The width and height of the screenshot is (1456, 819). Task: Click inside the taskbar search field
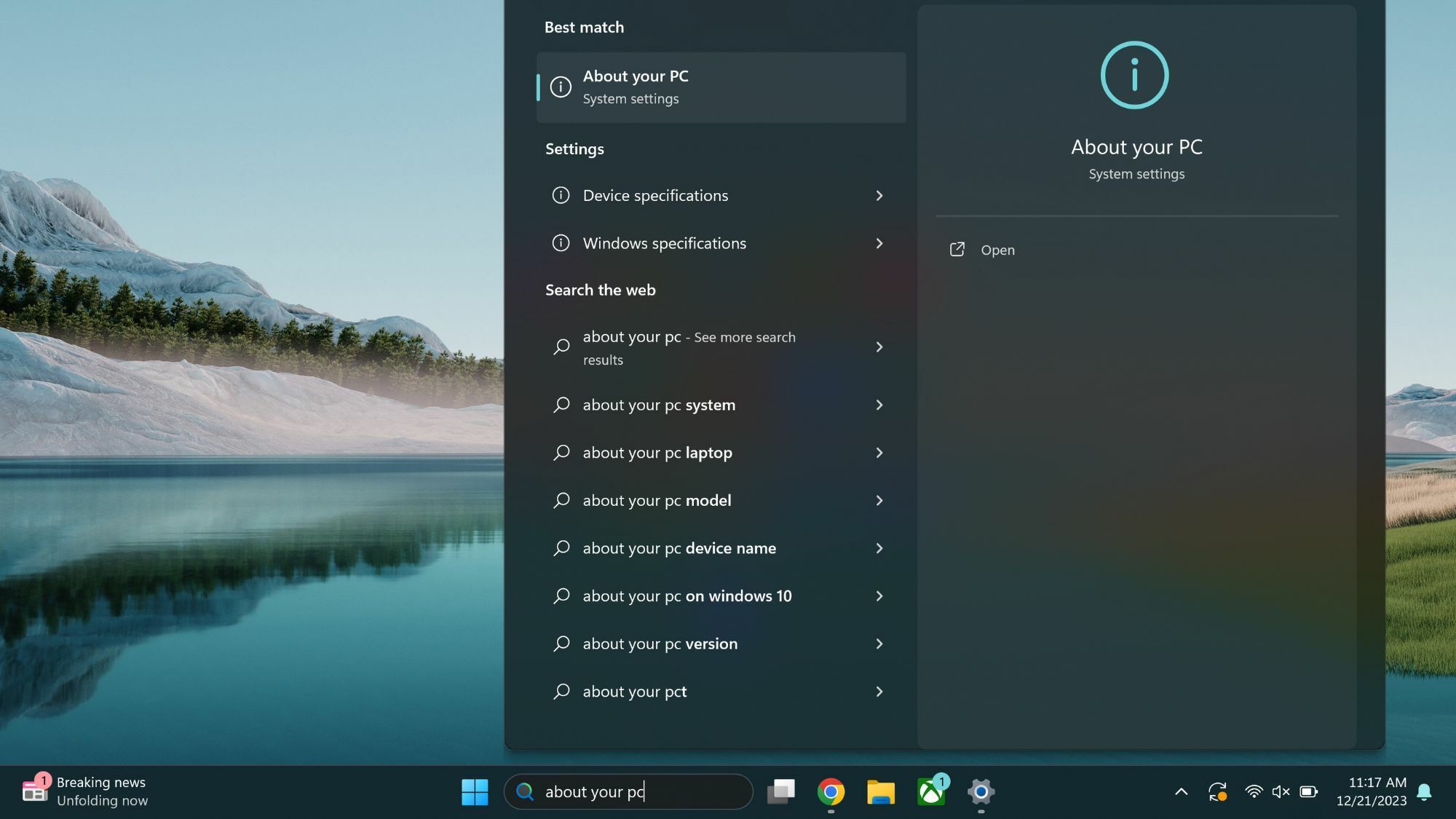pyautogui.click(x=628, y=791)
